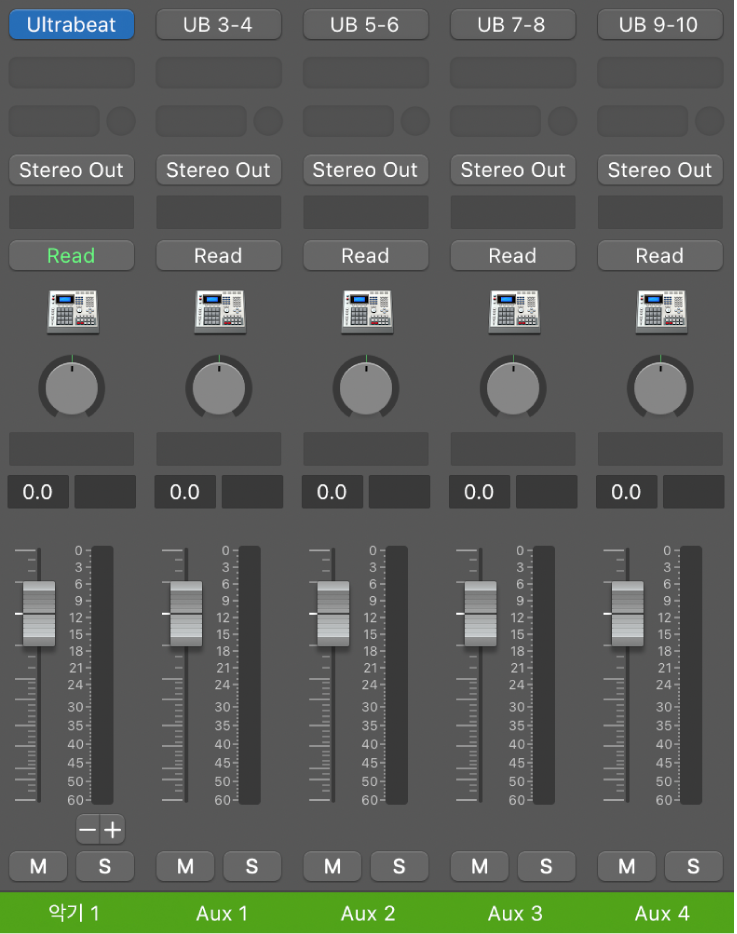Open Stereo Out output menu on Aux 4

coord(660,170)
